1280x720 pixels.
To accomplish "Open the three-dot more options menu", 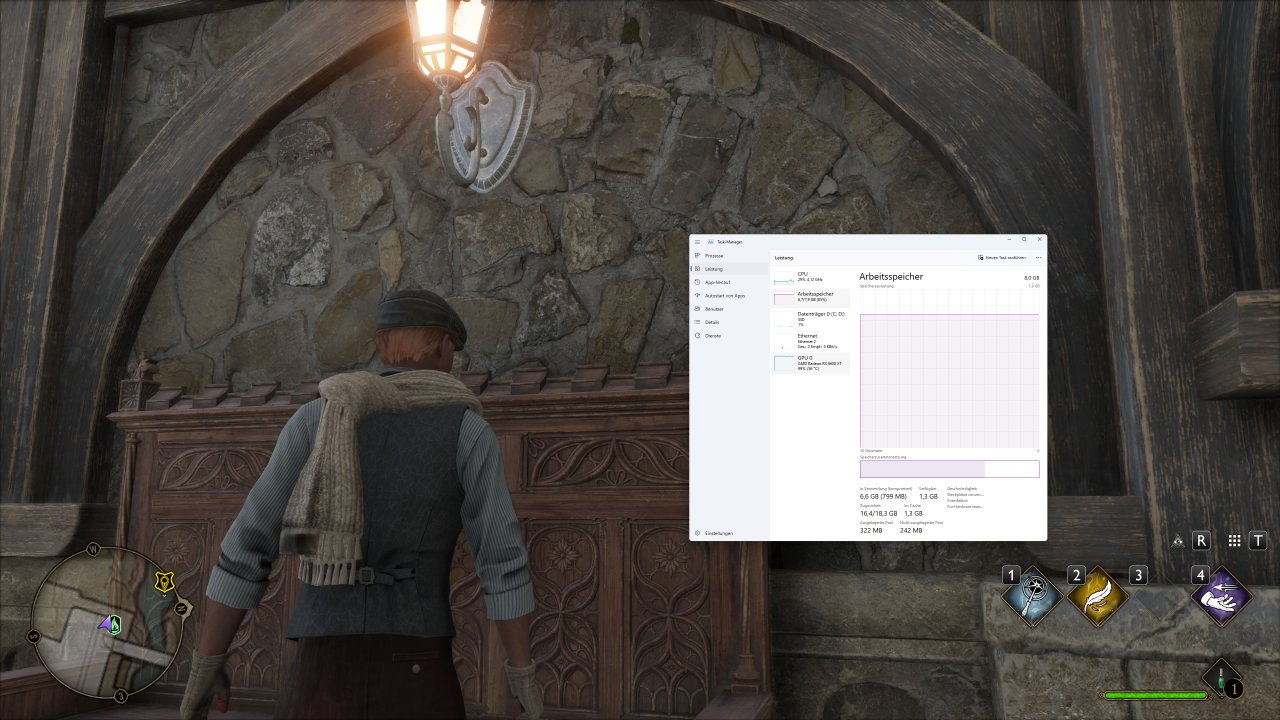I will 1039,257.
